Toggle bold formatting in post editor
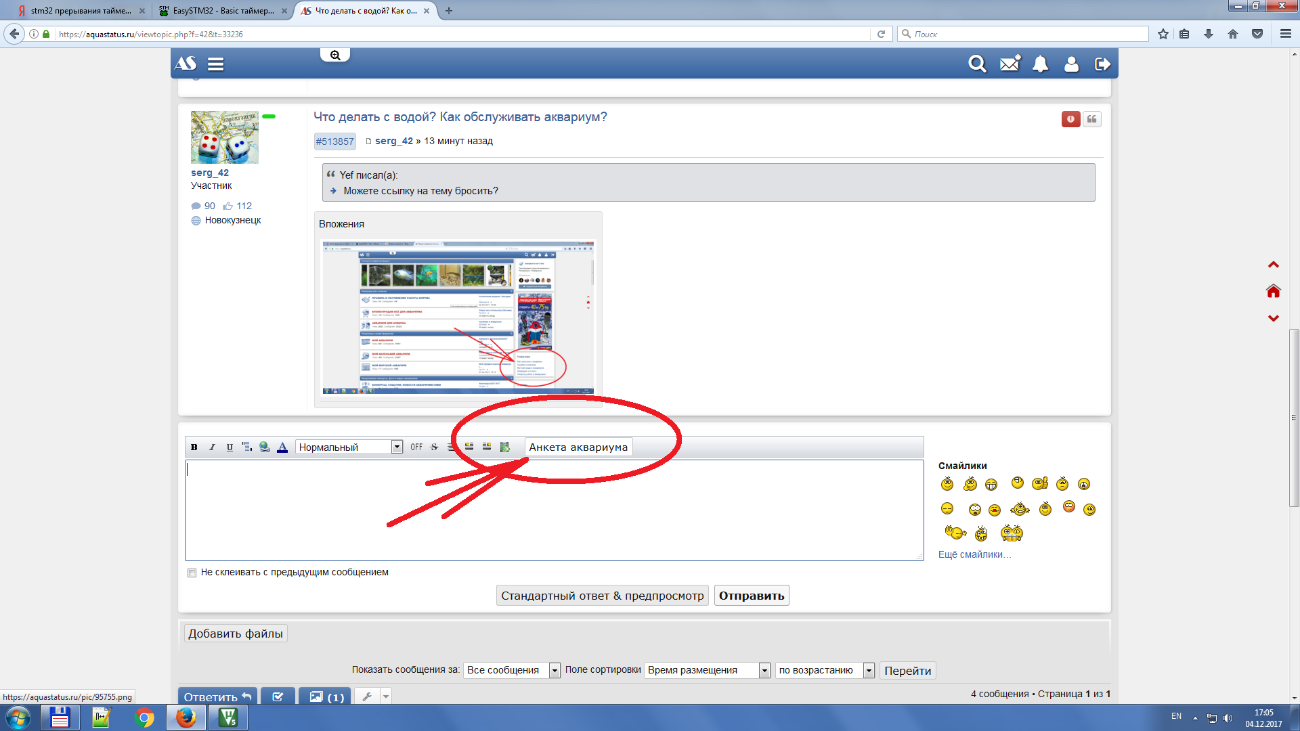The height and width of the screenshot is (731, 1300). coord(194,447)
